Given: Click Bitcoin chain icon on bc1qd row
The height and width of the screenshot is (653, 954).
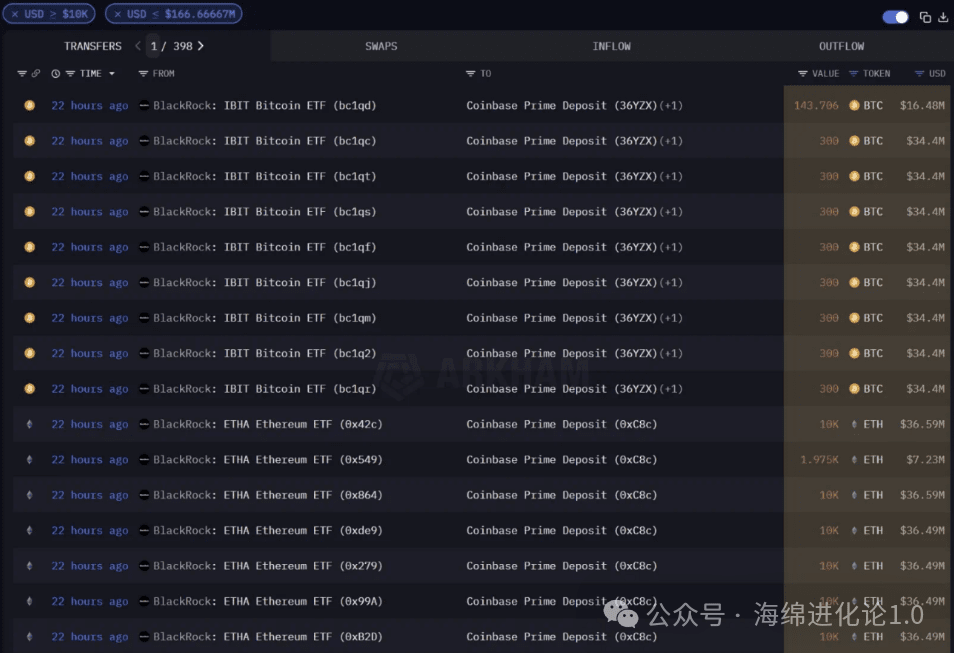Looking at the screenshot, I should 29,105.
